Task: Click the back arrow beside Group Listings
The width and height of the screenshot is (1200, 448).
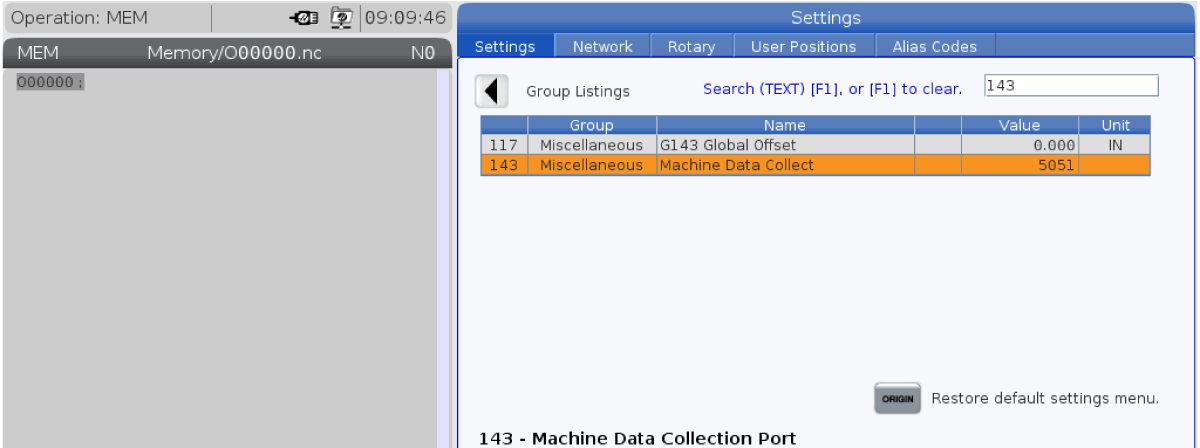Action: coord(491,91)
